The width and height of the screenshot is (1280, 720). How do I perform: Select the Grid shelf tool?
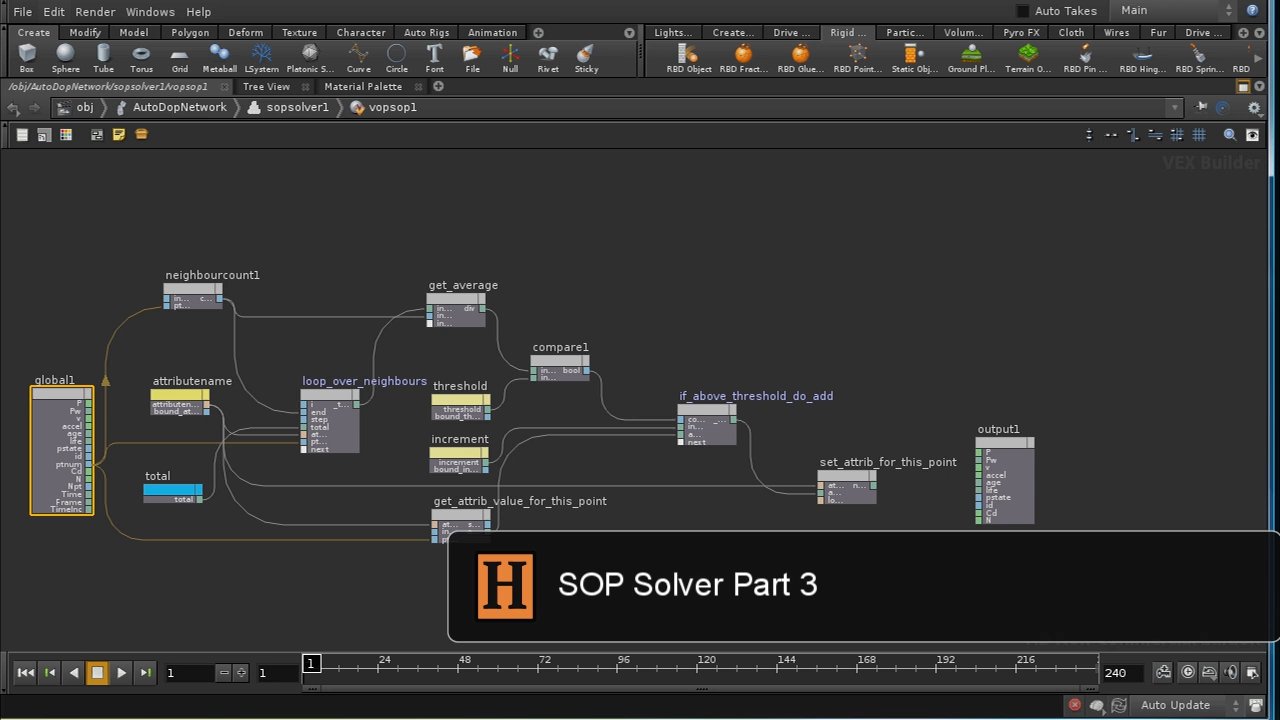click(x=180, y=58)
